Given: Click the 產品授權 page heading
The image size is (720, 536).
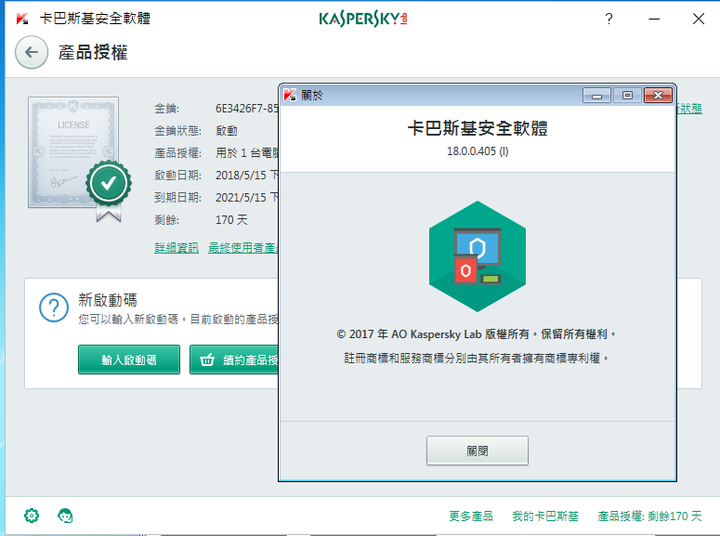Looking at the screenshot, I should click(93, 52).
